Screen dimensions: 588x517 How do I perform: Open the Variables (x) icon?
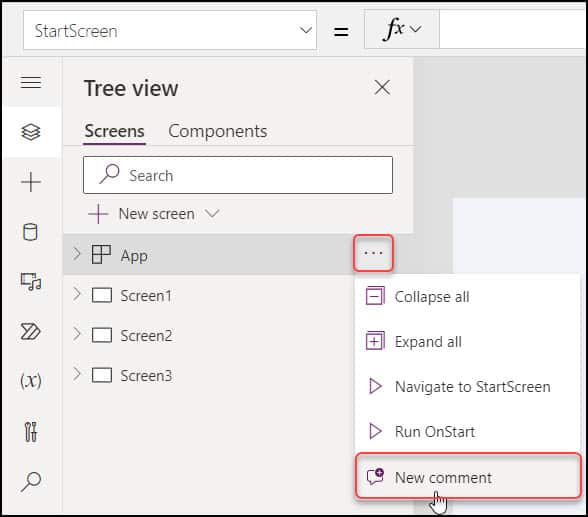31,381
